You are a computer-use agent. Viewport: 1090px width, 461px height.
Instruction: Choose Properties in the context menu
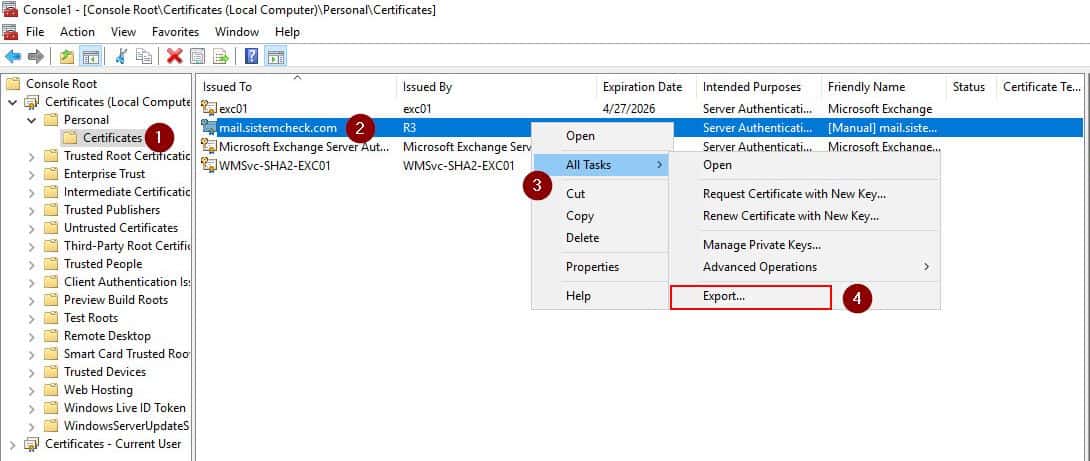click(x=599, y=267)
